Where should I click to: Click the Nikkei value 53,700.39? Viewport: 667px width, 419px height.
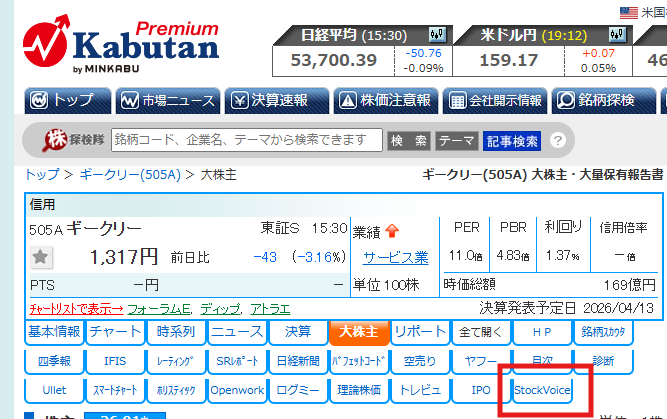point(334,60)
